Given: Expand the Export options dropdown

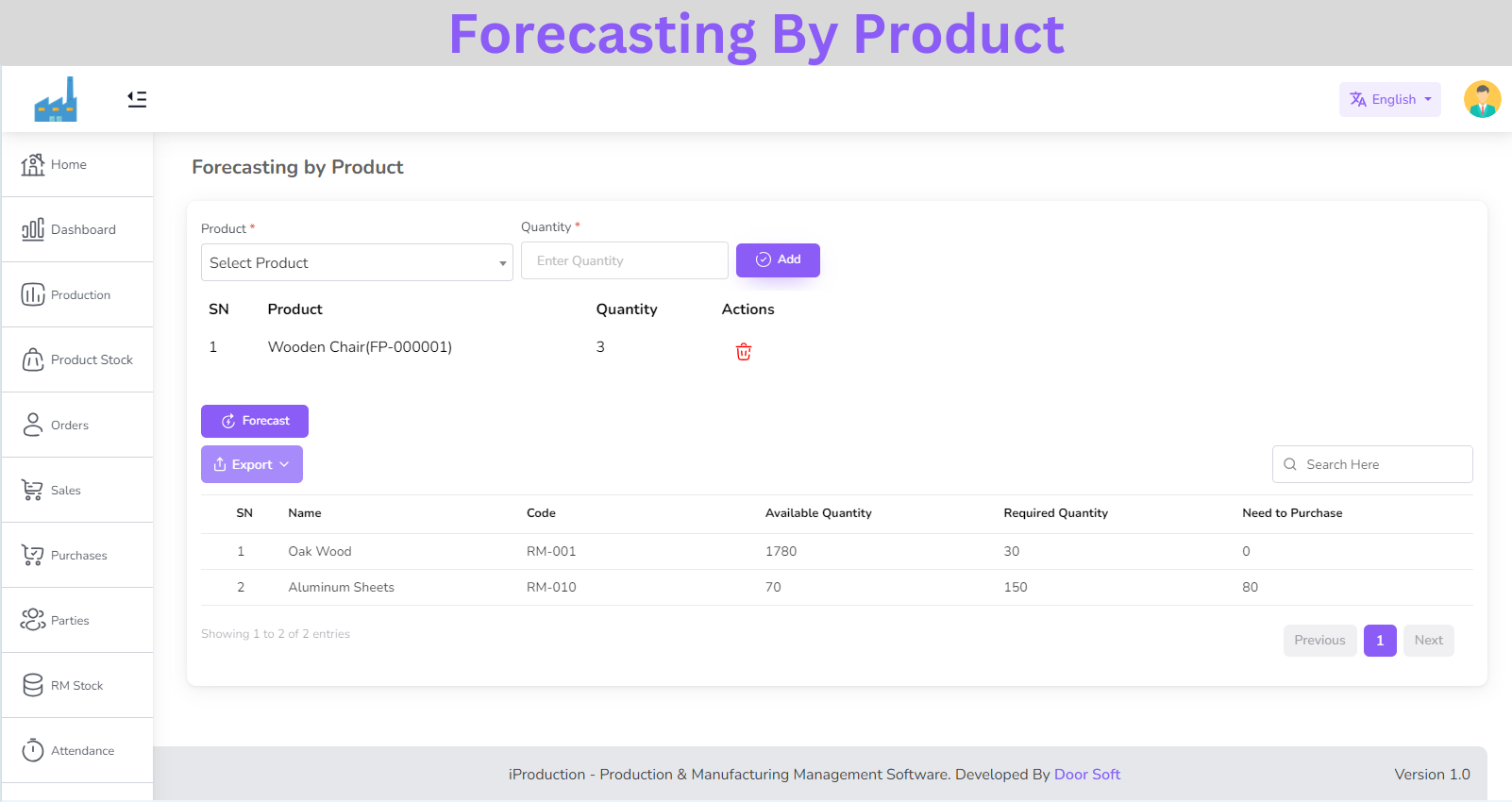Looking at the screenshot, I should pyautogui.click(x=252, y=464).
